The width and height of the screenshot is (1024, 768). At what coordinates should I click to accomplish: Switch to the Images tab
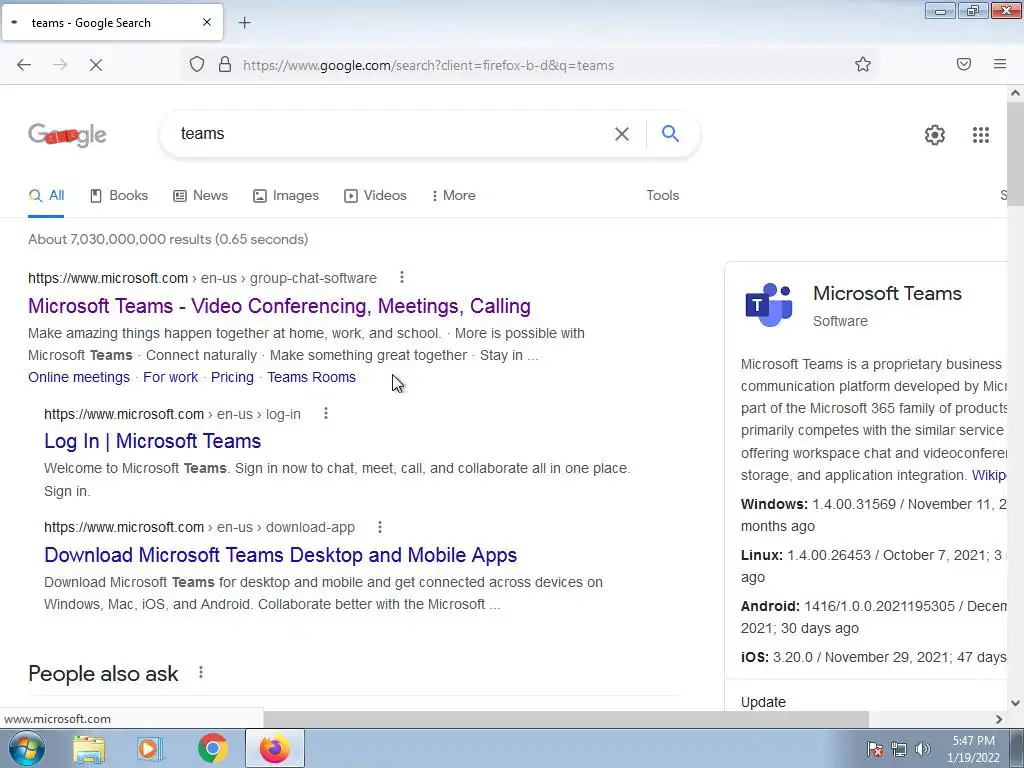286,195
